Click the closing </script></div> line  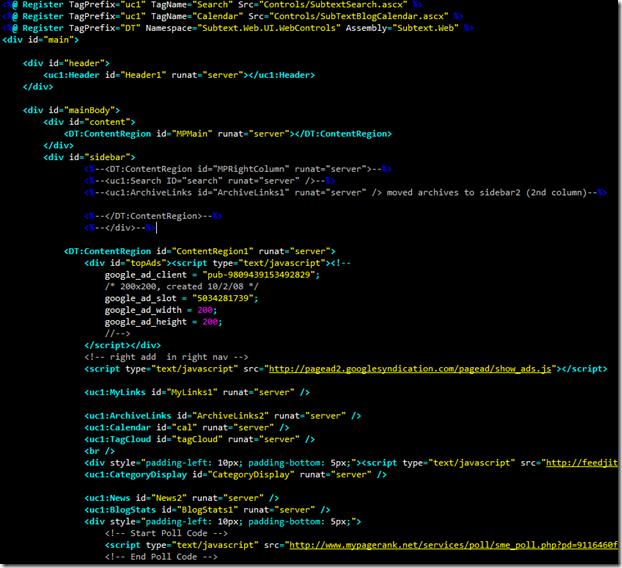point(123,345)
